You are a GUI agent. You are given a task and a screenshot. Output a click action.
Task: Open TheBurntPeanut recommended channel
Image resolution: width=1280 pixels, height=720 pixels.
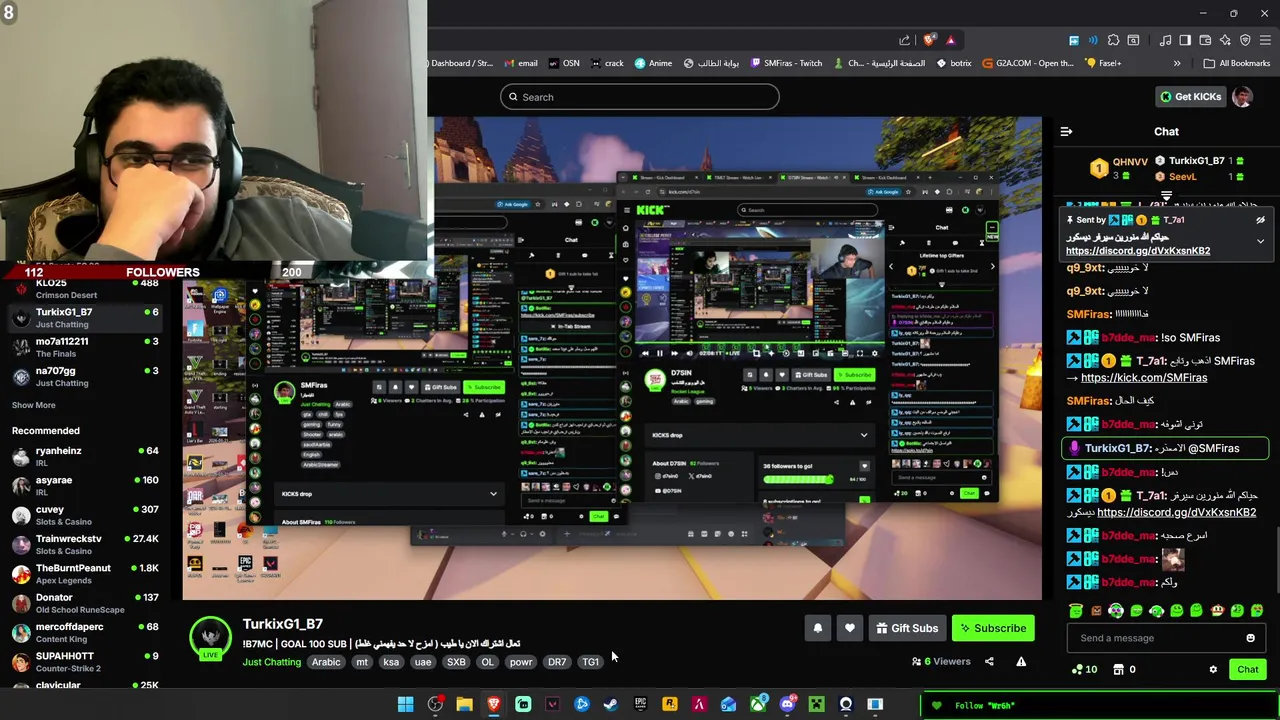click(x=85, y=573)
